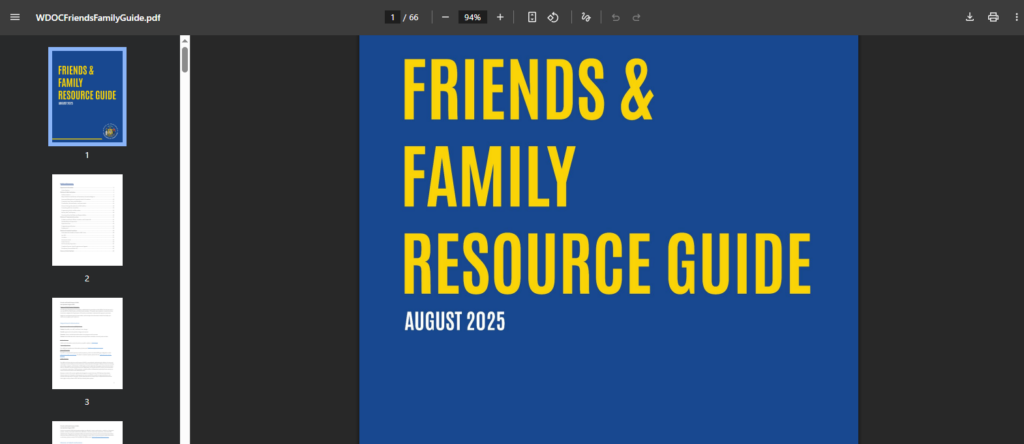Select the partially visible fourth page thumbnail
Viewport: 1024px width, 444px height.
point(87,432)
